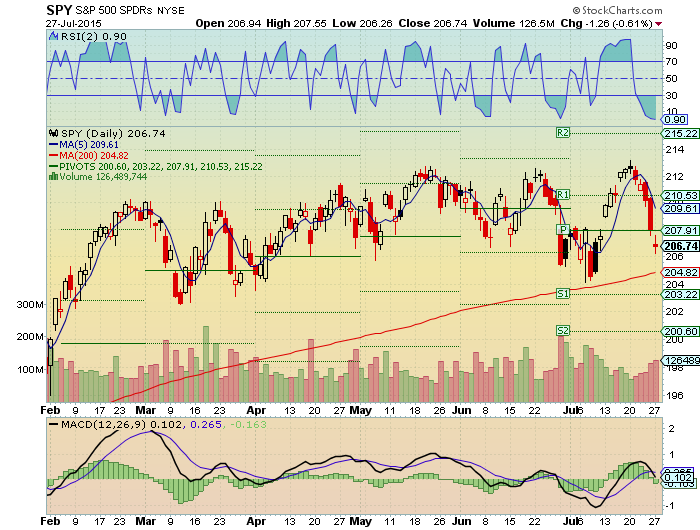This screenshot has width=700, height=530.
Task: Click 'Mar' on the price chart date axis
Action: [146, 410]
